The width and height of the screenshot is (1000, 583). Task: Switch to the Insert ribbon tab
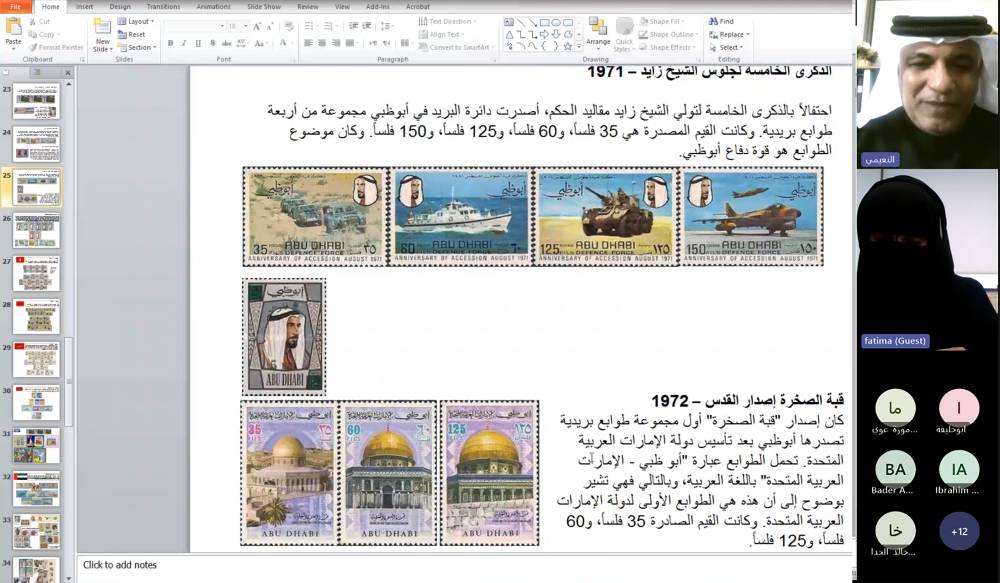[84, 6]
